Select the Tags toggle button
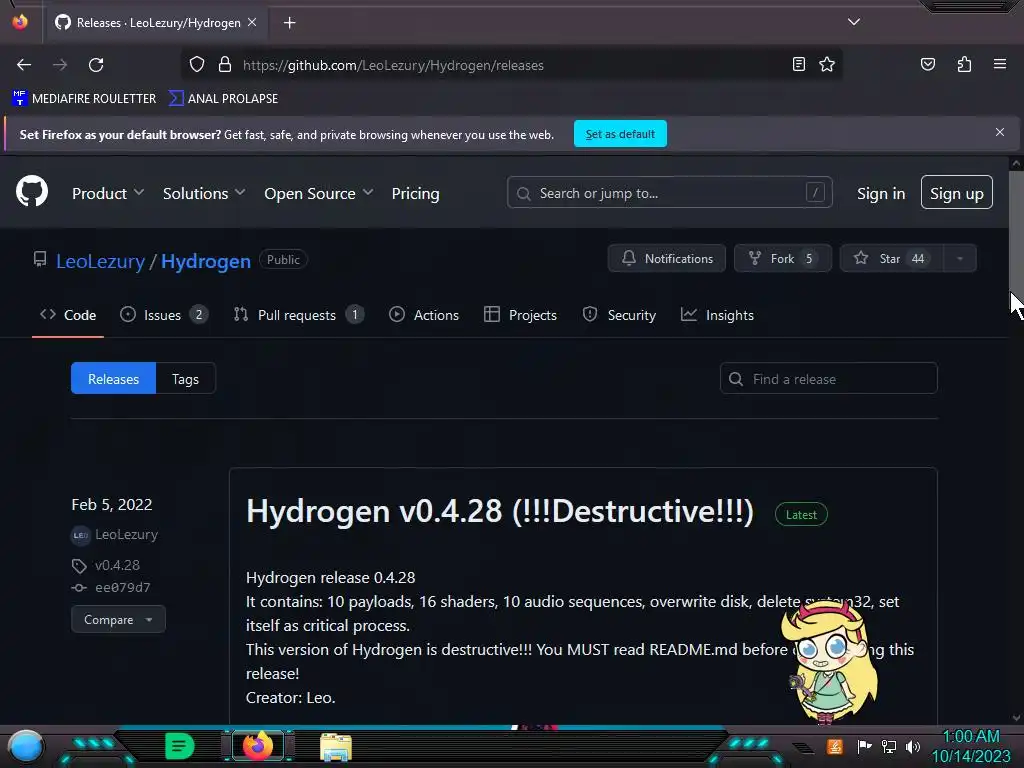This screenshot has width=1024, height=768. click(x=185, y=379)
